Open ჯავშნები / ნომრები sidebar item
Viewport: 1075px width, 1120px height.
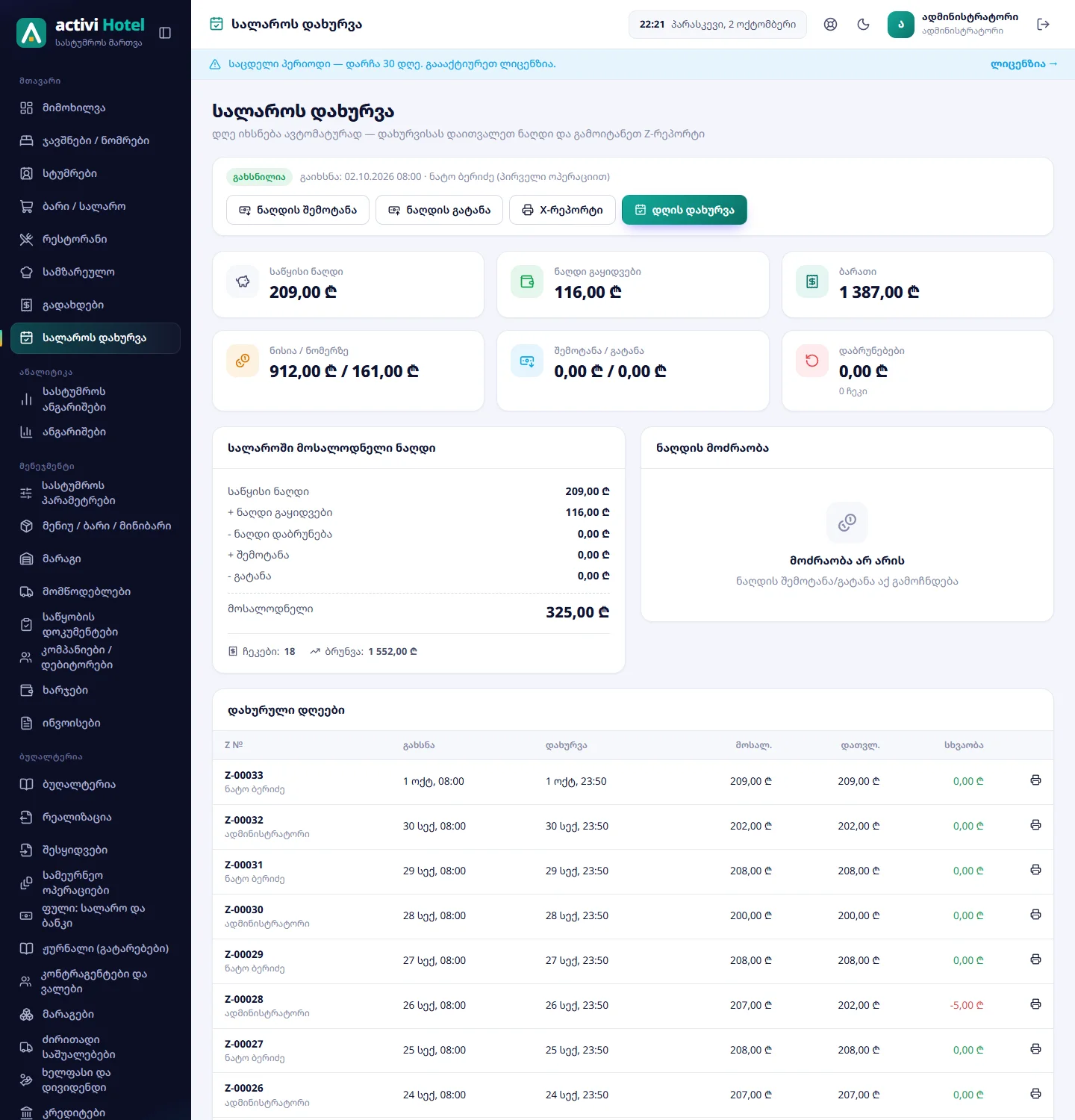point(96,140)
